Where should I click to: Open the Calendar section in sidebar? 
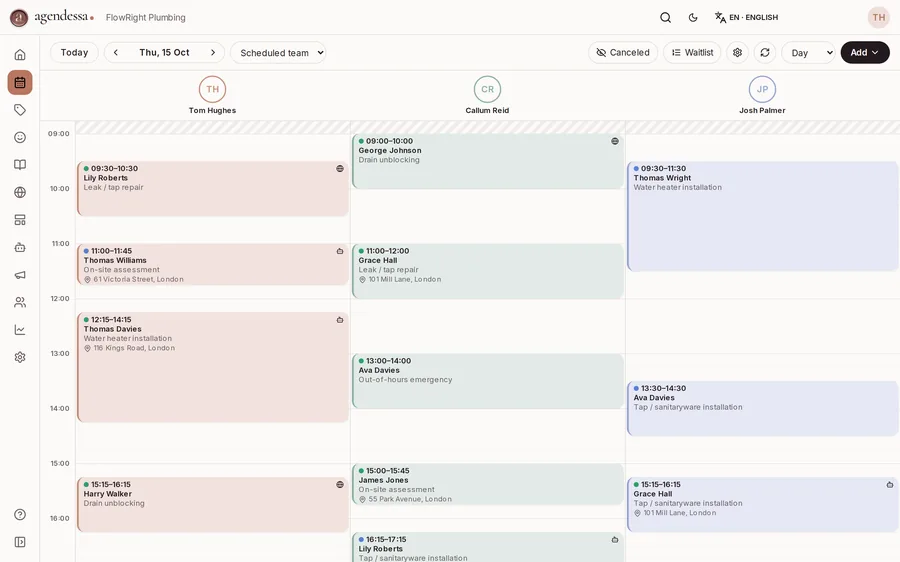click(20, 82)
